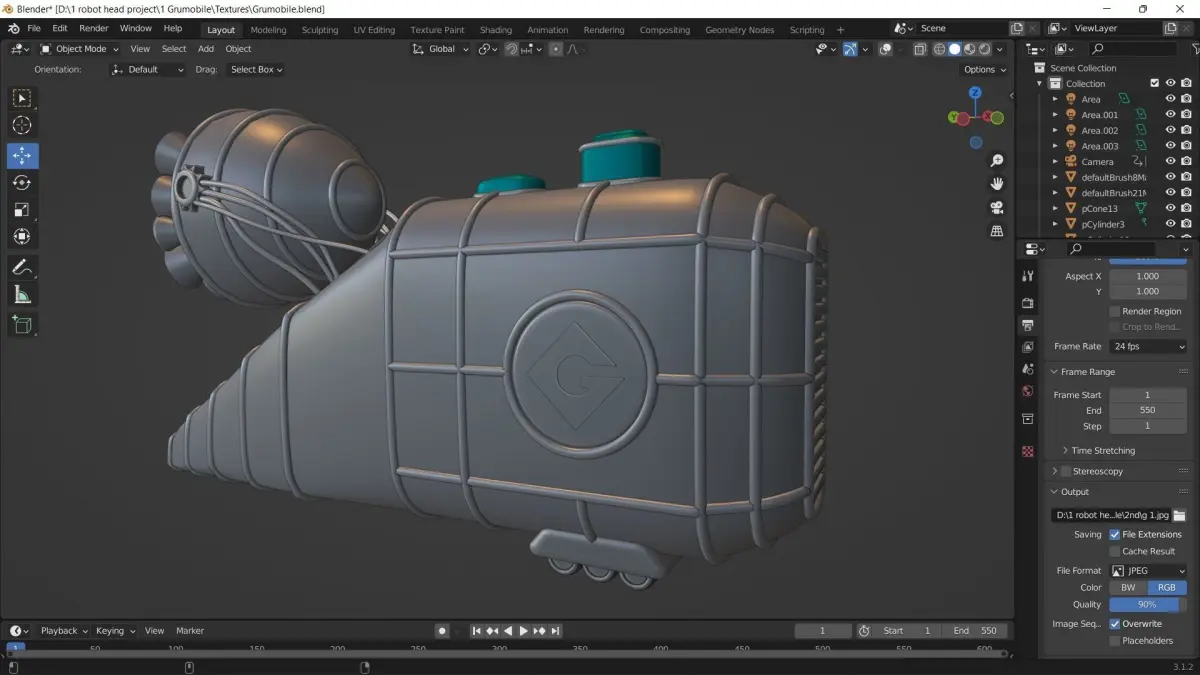Switch to rendered shading mode

(x=984, y=49)
